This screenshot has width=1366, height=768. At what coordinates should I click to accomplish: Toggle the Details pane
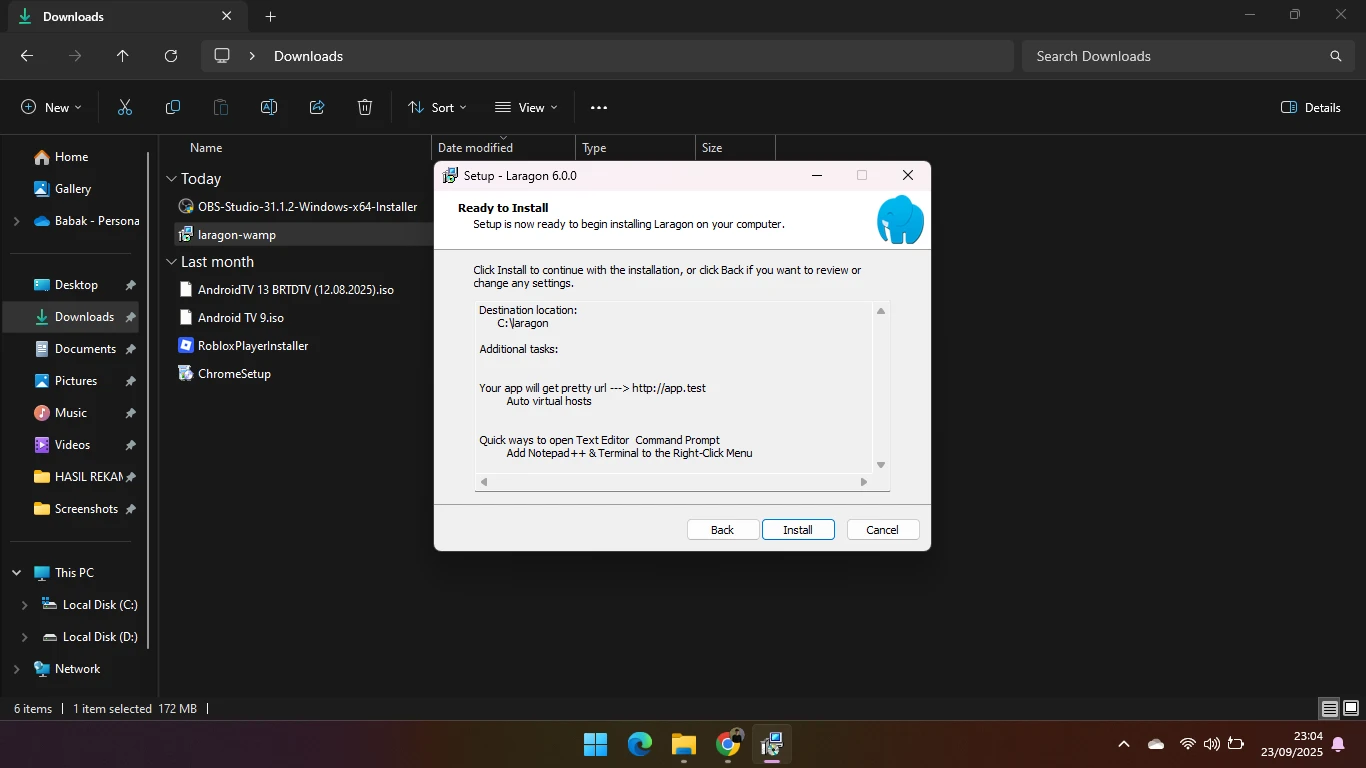tap(1311, 108)
